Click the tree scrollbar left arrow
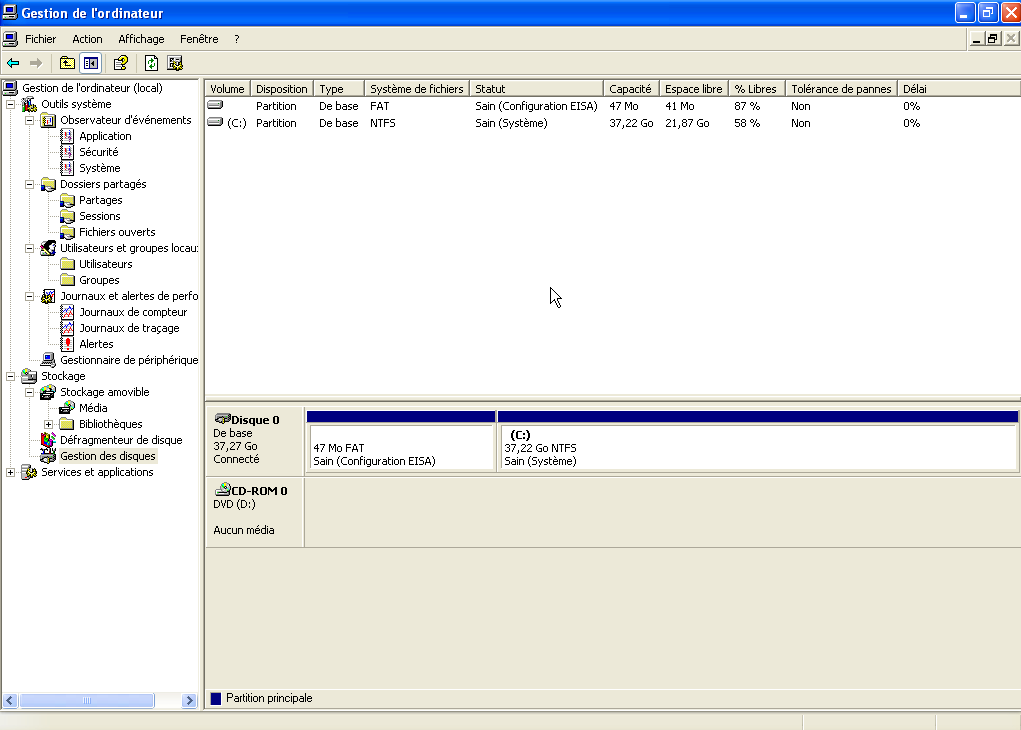Viewport: 1021px width, 730px height. click(x=10, y=701)
